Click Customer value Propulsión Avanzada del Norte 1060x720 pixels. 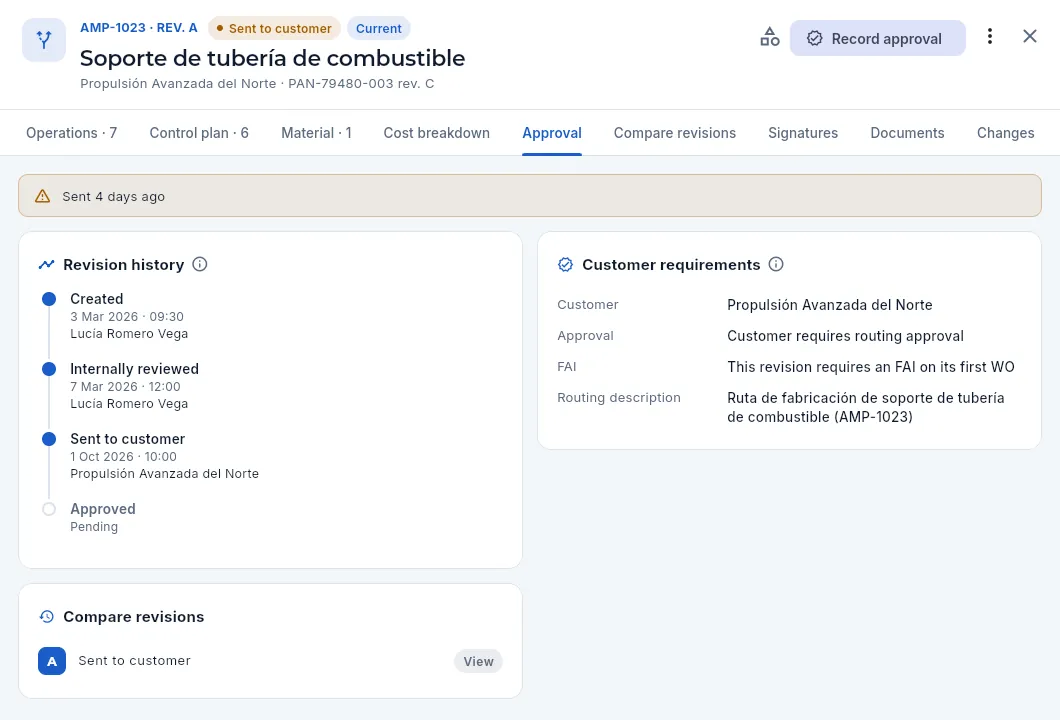(x=829, y=305)
